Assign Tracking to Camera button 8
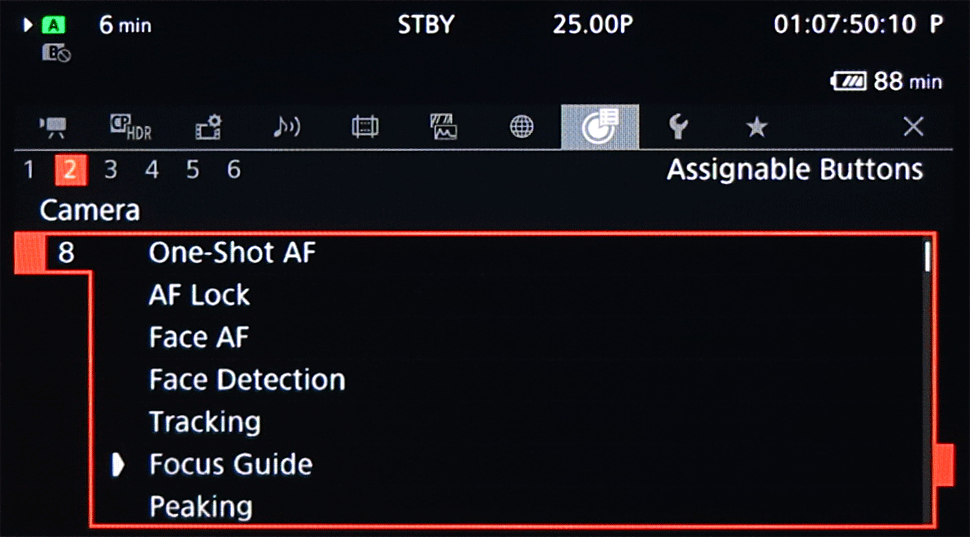Viewport: 970px width, 537px height. point(205,423)
